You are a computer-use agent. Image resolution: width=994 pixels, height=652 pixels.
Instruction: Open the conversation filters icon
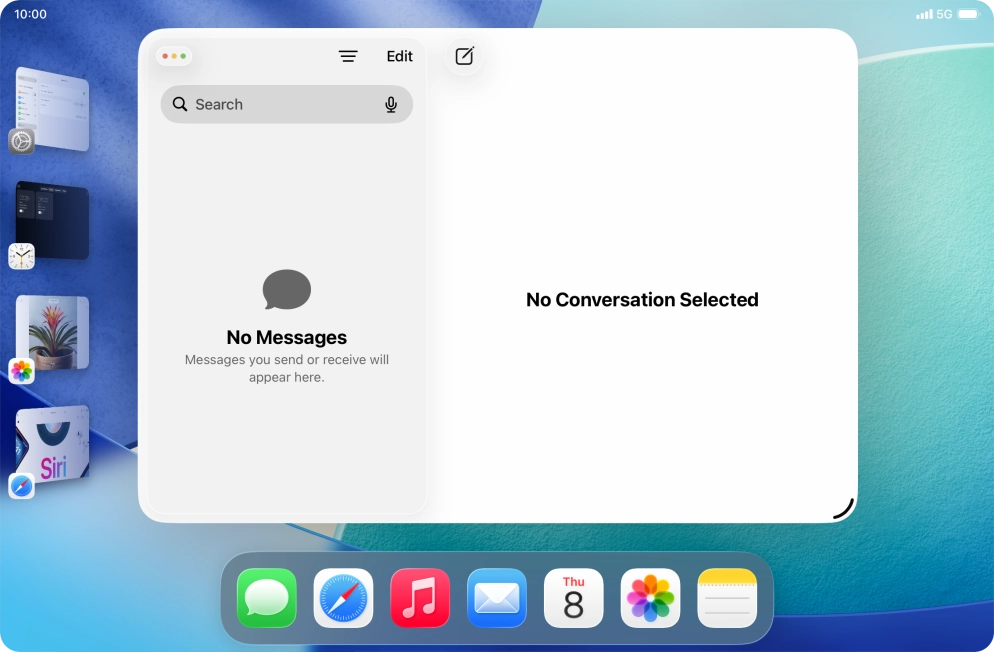(348, 56)
